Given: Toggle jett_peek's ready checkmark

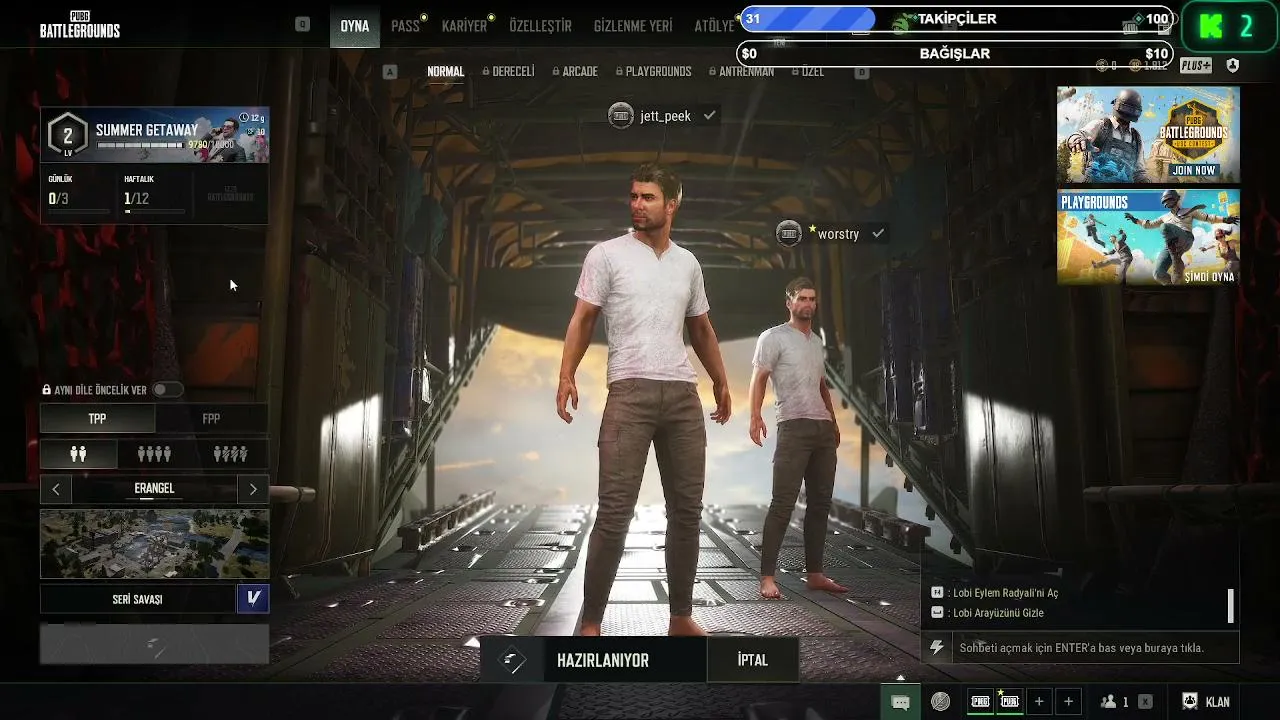Looking at the screenshot, I should (709, 116).
